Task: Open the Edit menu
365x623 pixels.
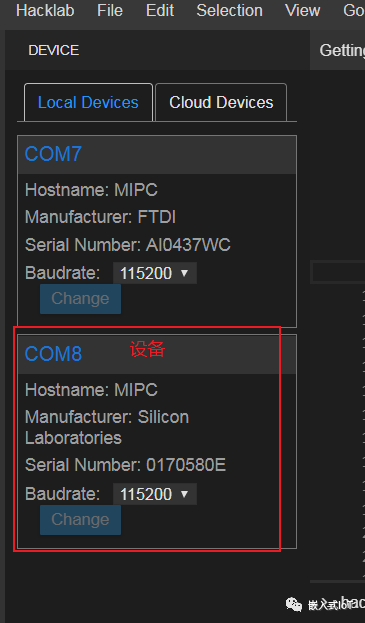Action: [x=160, y=11]
